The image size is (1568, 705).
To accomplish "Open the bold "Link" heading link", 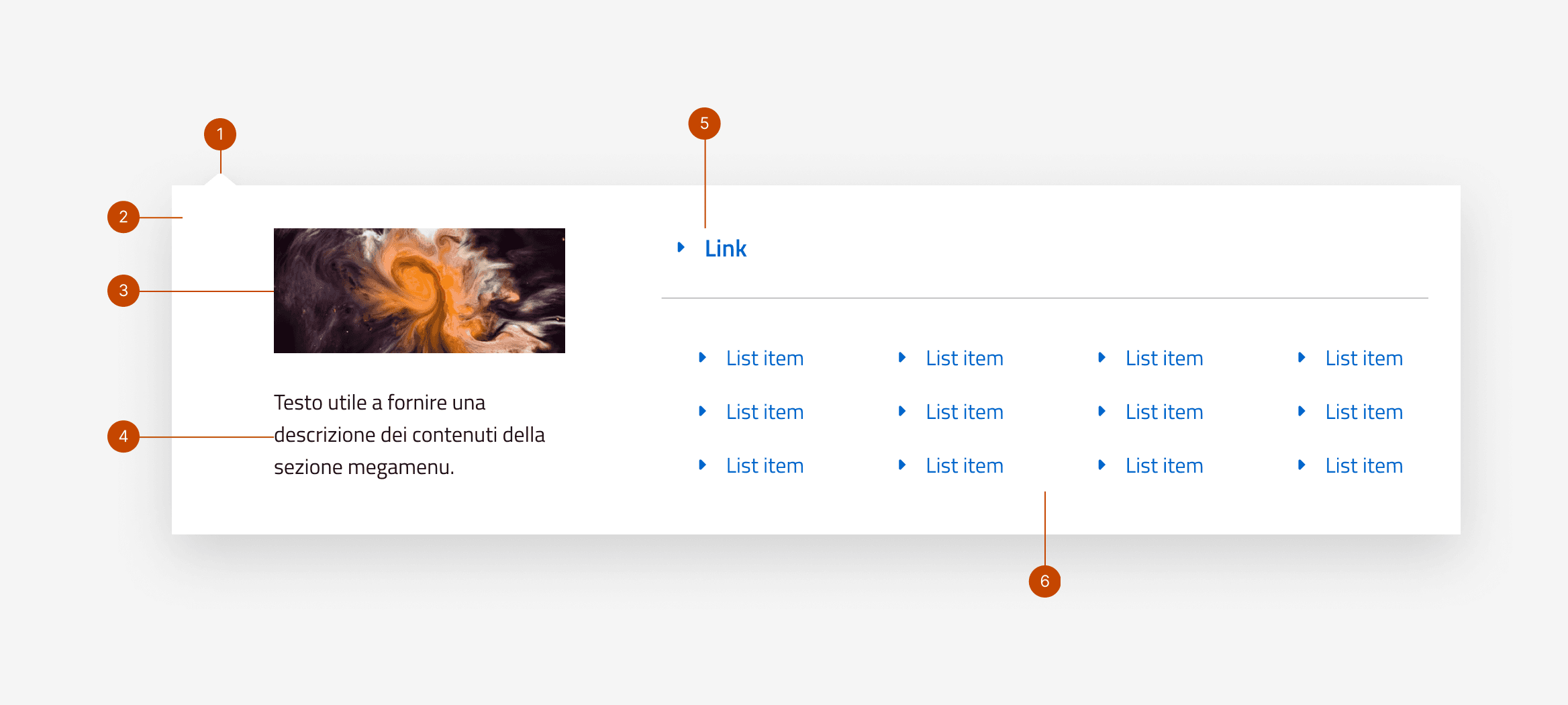I will 725,249.
